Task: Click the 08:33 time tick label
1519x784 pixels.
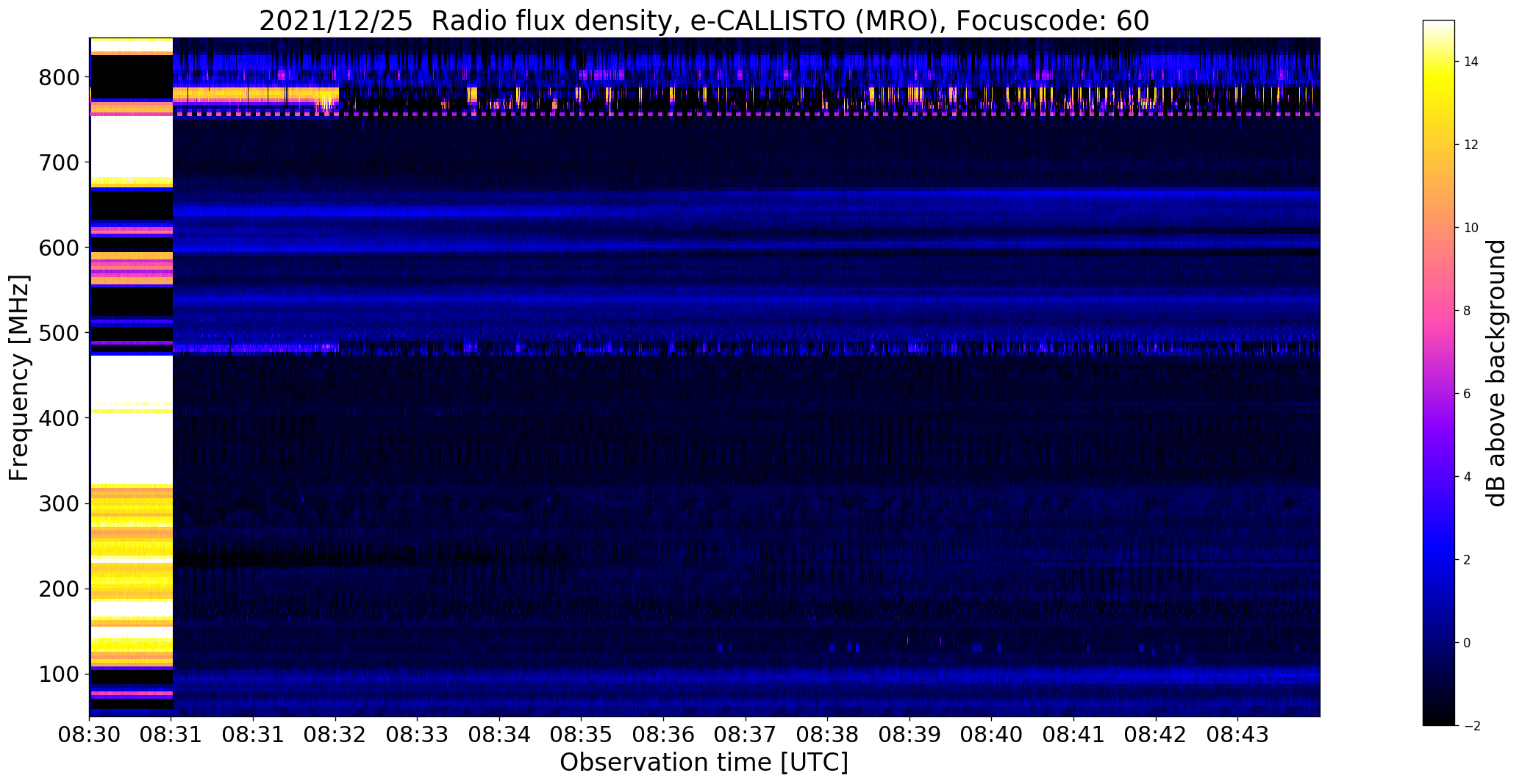Action: (418, 734)
